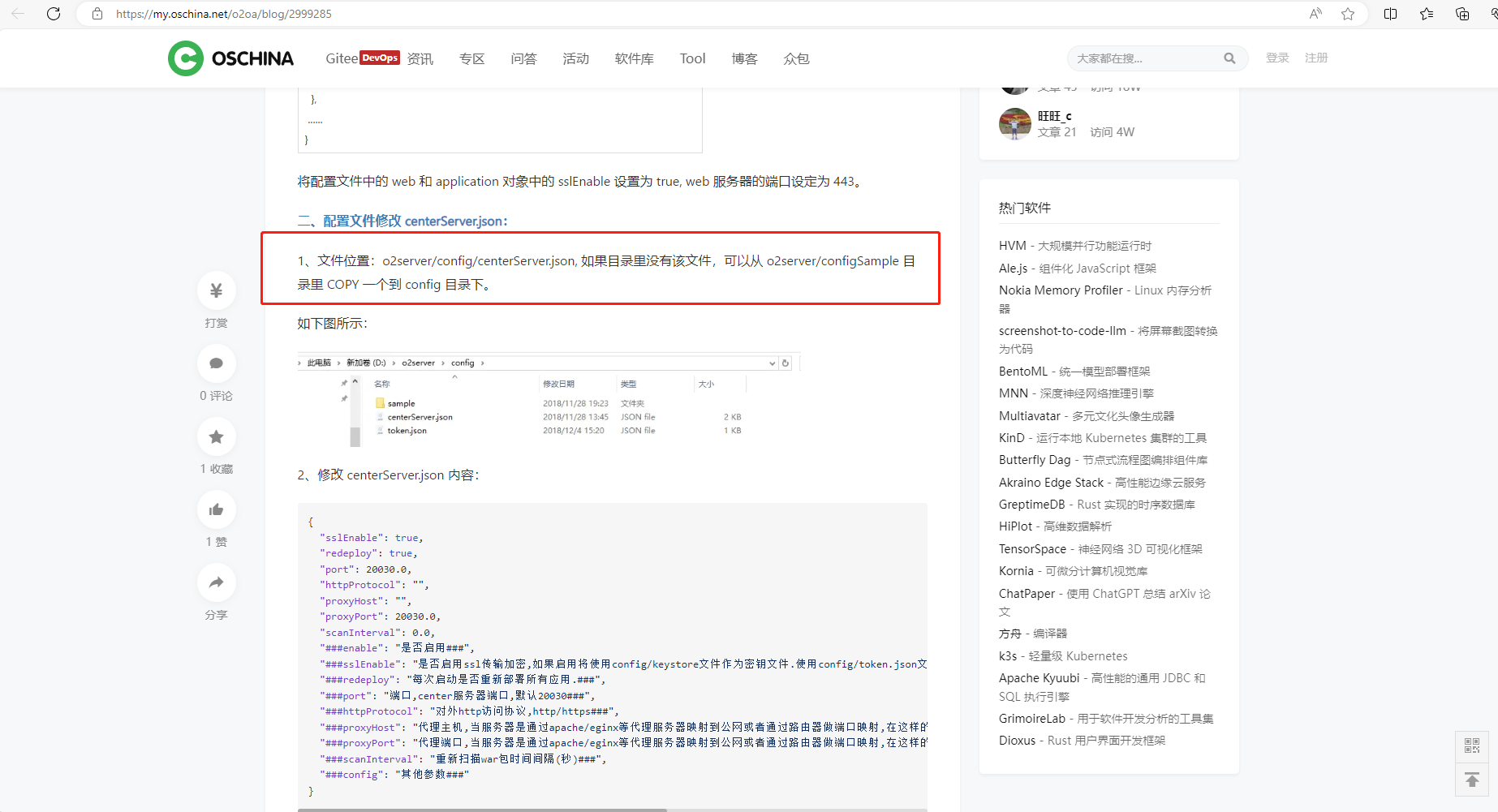
Task: Open the BentoML software link
Action: coord(1022,371)
